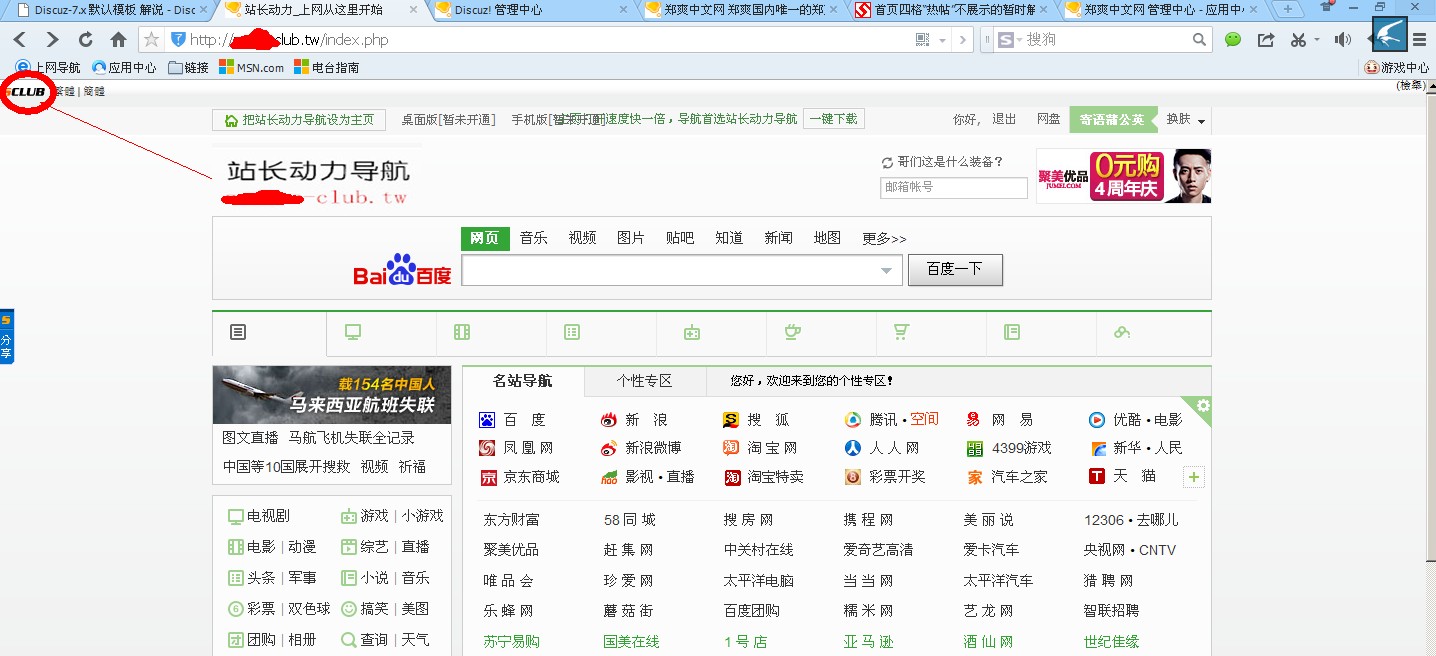Choose the 图片 Baidu search tab
1436x656 pixels.
tap(631, 238)
